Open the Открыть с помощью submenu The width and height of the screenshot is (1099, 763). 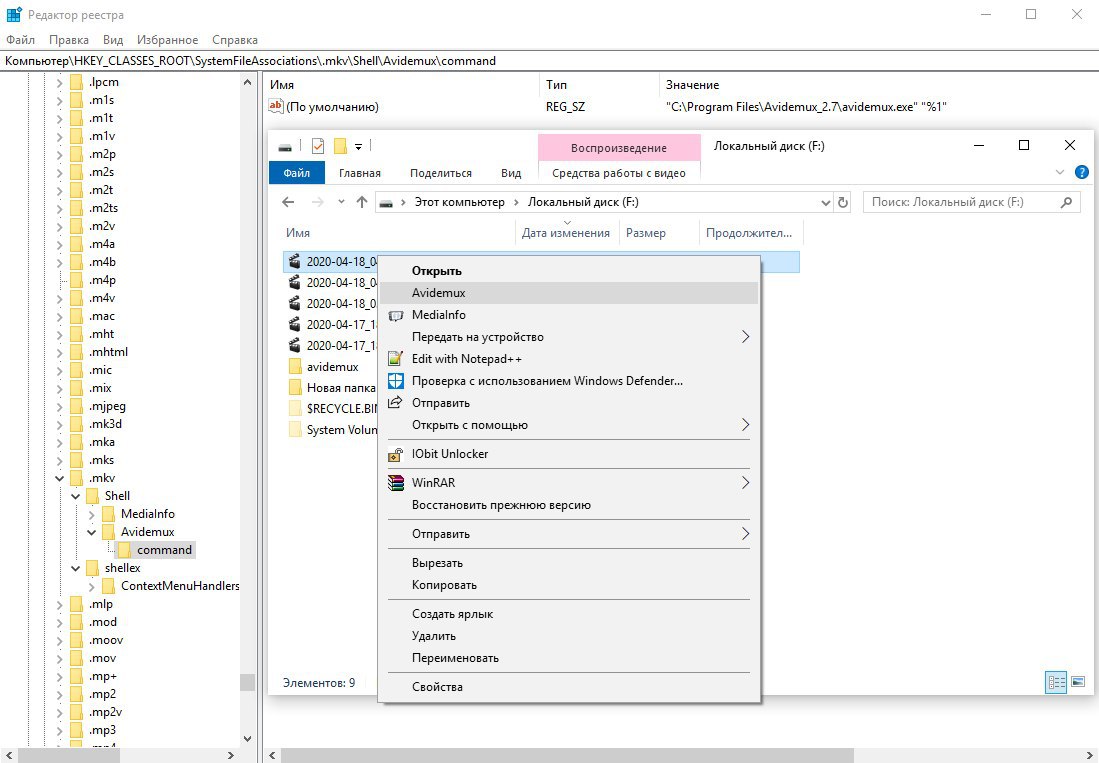point(568,425)
